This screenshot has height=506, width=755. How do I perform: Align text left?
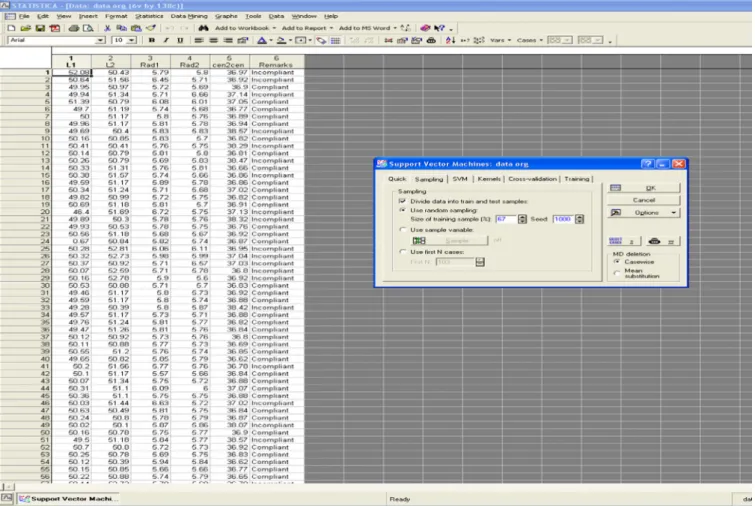(198, 40)
